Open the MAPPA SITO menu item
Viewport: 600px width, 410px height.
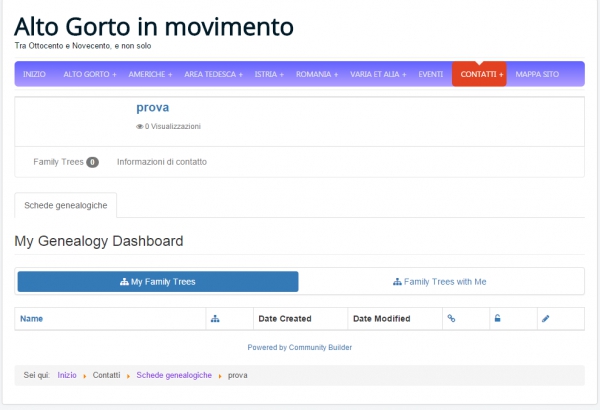click(537, 75)
